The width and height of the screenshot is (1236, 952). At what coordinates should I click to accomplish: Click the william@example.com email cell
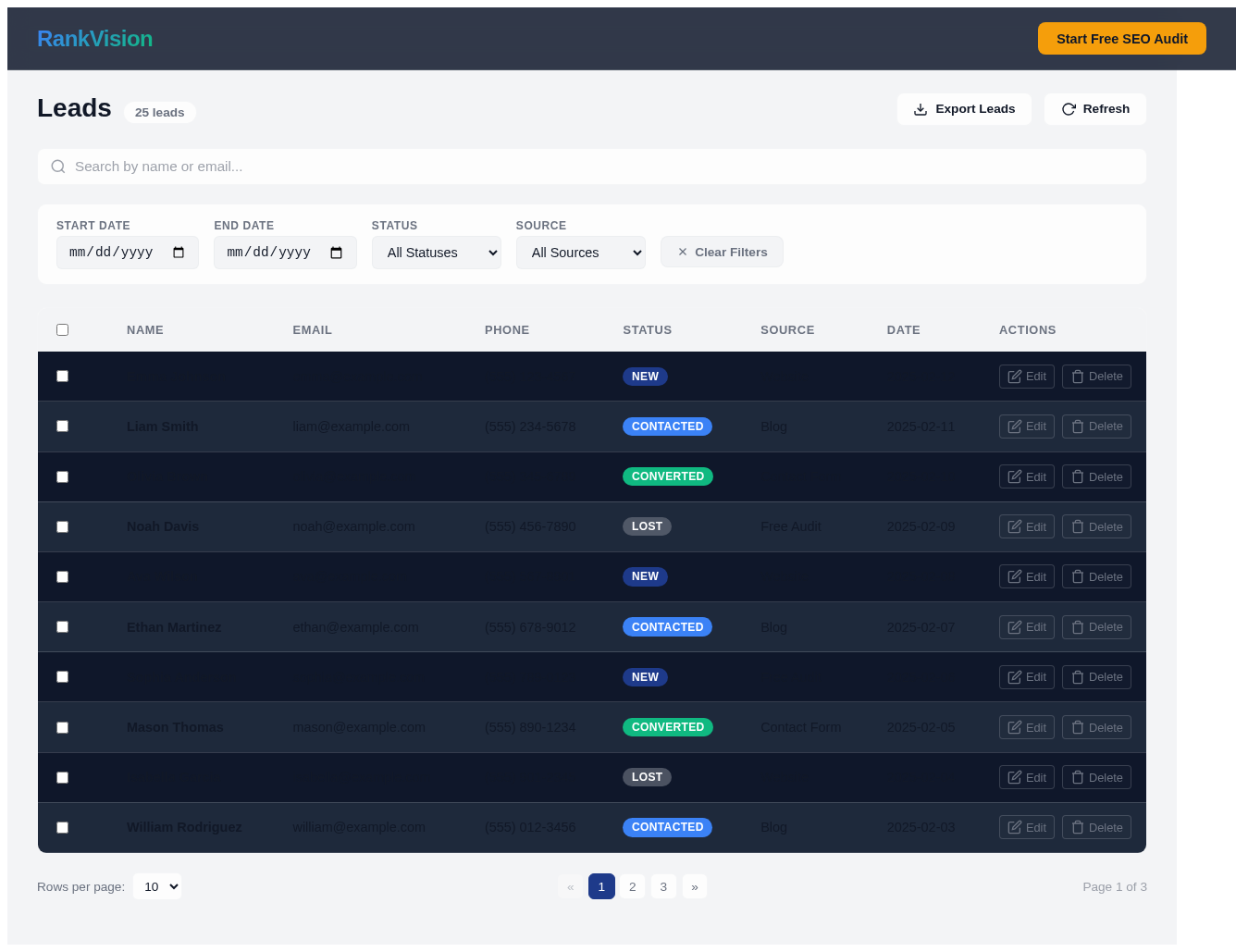coord(359,827)
